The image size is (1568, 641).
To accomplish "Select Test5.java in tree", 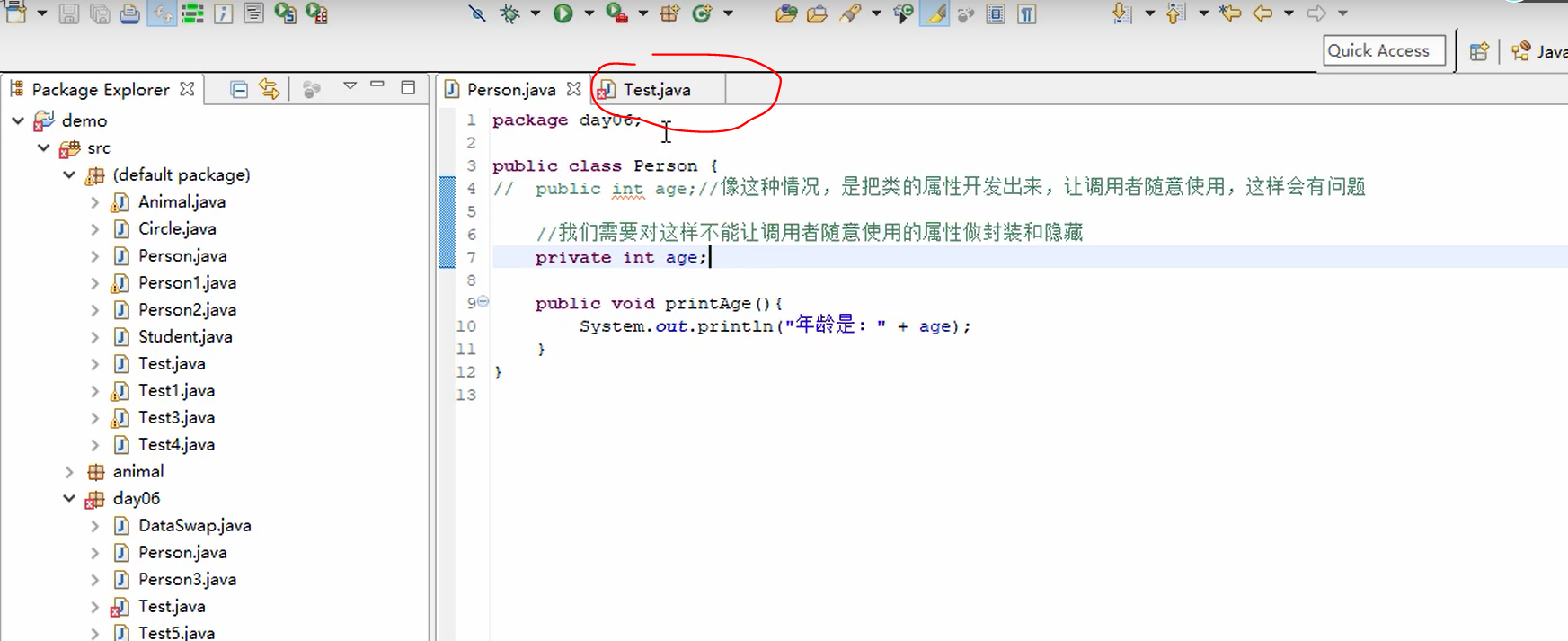I will coord(176,633).
